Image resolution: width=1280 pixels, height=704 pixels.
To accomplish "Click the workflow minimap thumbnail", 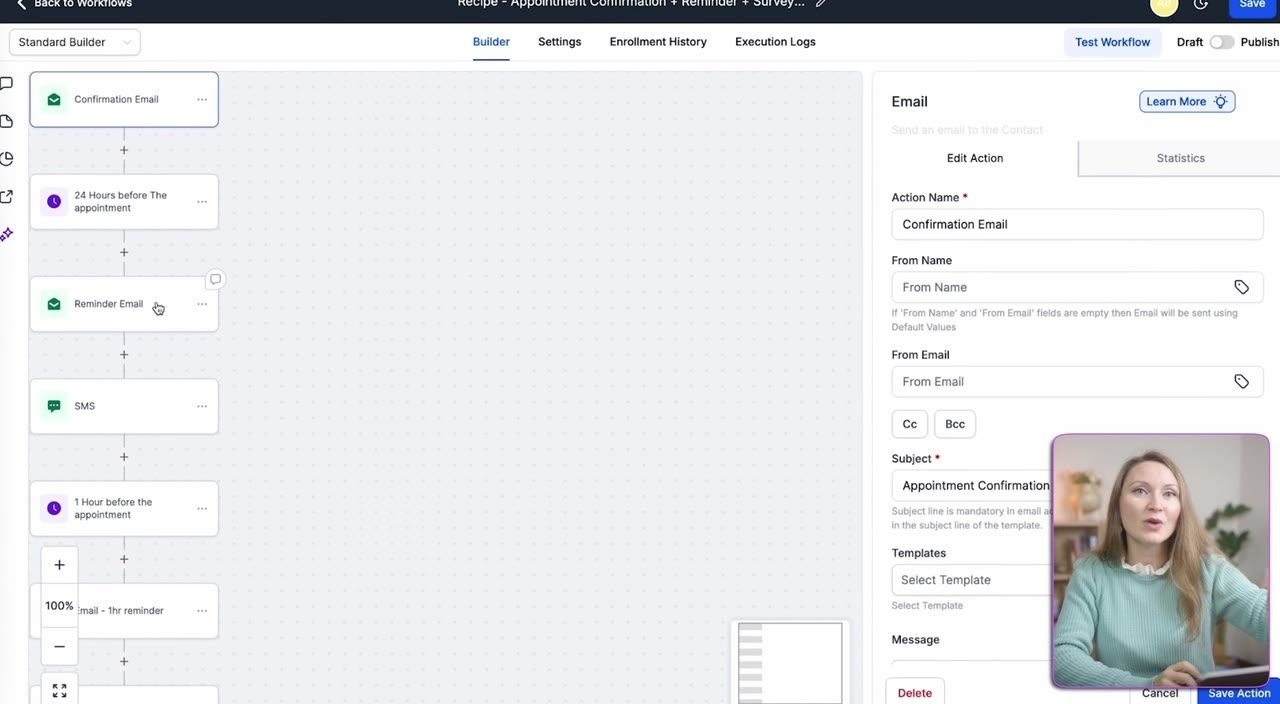I will (x=790, y=663).
